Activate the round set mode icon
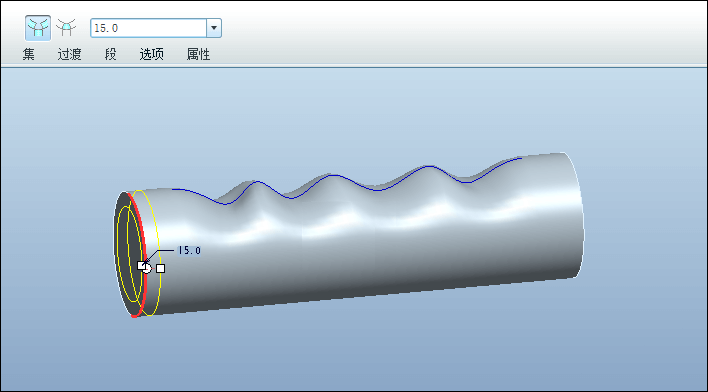Image resolution: width=708 pixels, height=392 pixels. 38,28
